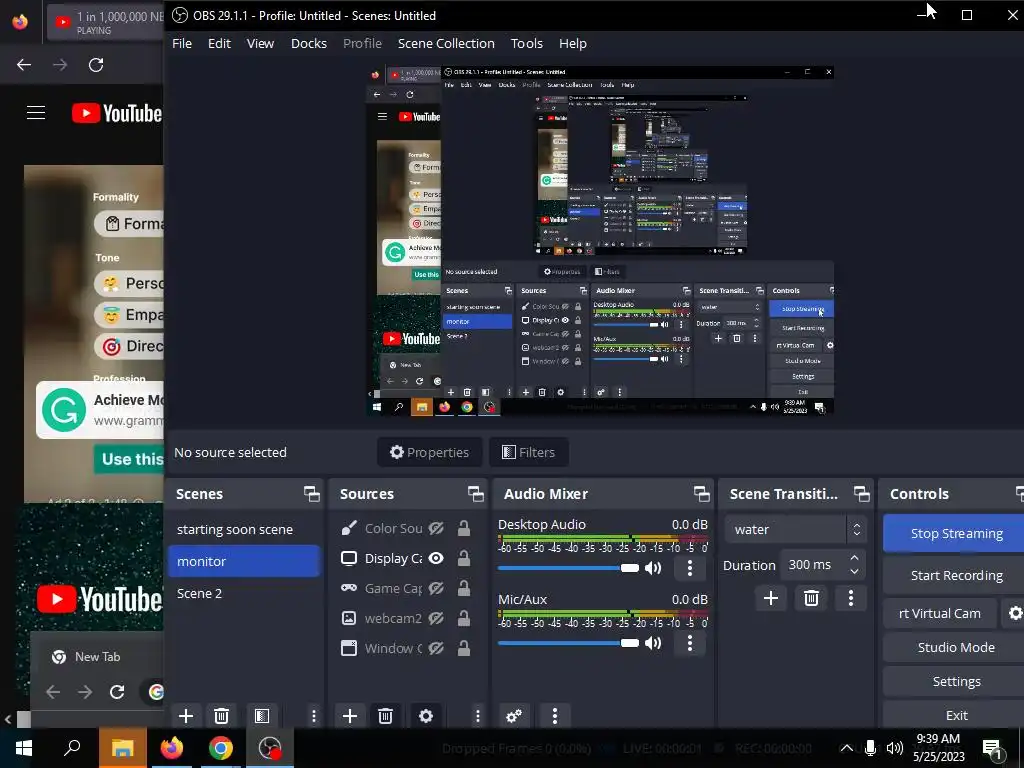Open Windows Start menu
Screen dimensions: 1024x768
click(24, 748)
